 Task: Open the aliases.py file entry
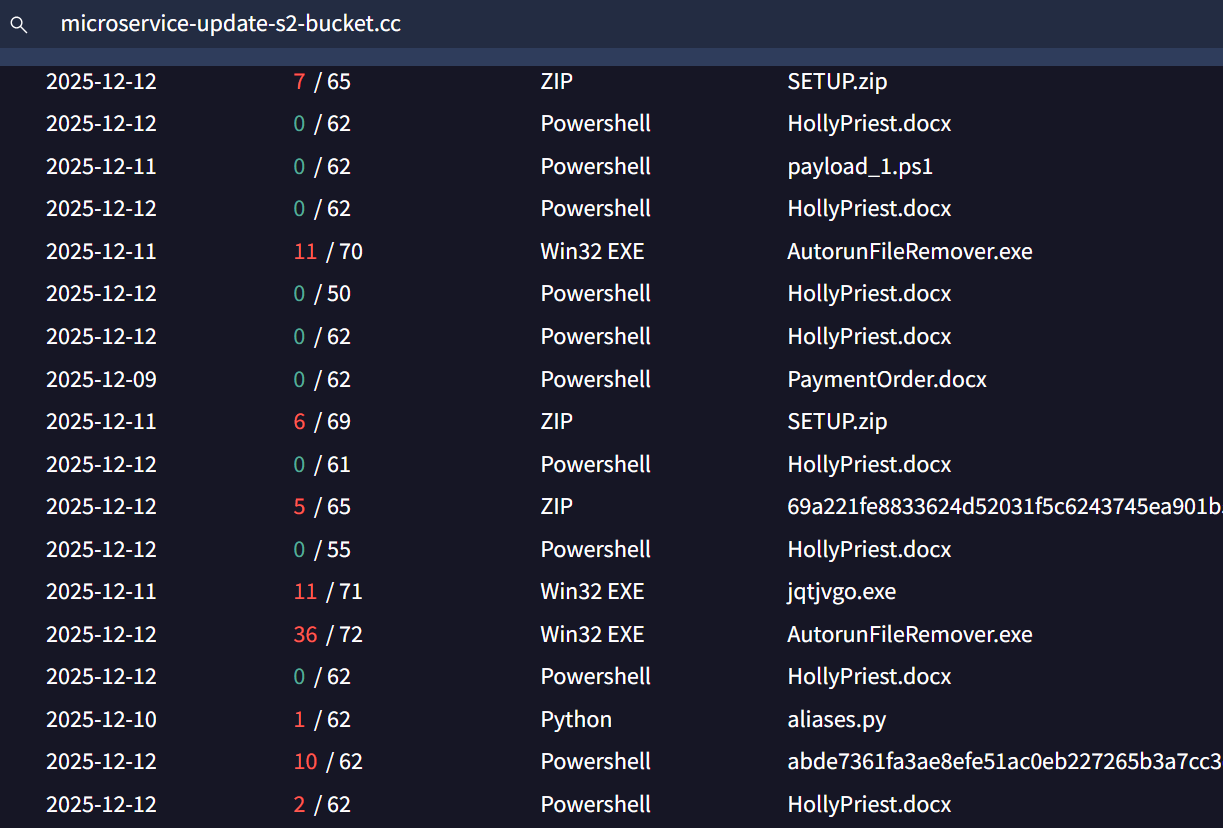[x=837, y=719]
